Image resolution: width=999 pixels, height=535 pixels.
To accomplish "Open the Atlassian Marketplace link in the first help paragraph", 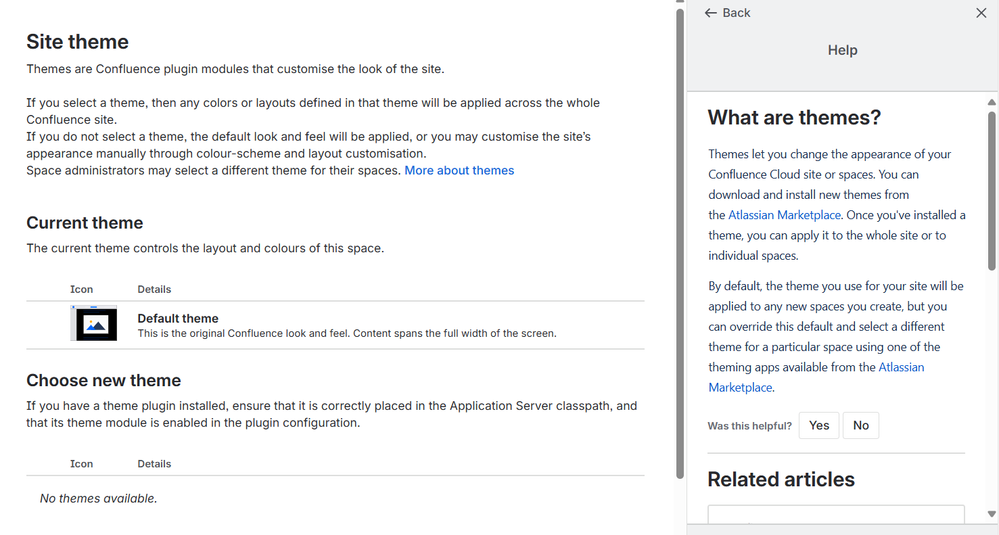I will (784, 215).
